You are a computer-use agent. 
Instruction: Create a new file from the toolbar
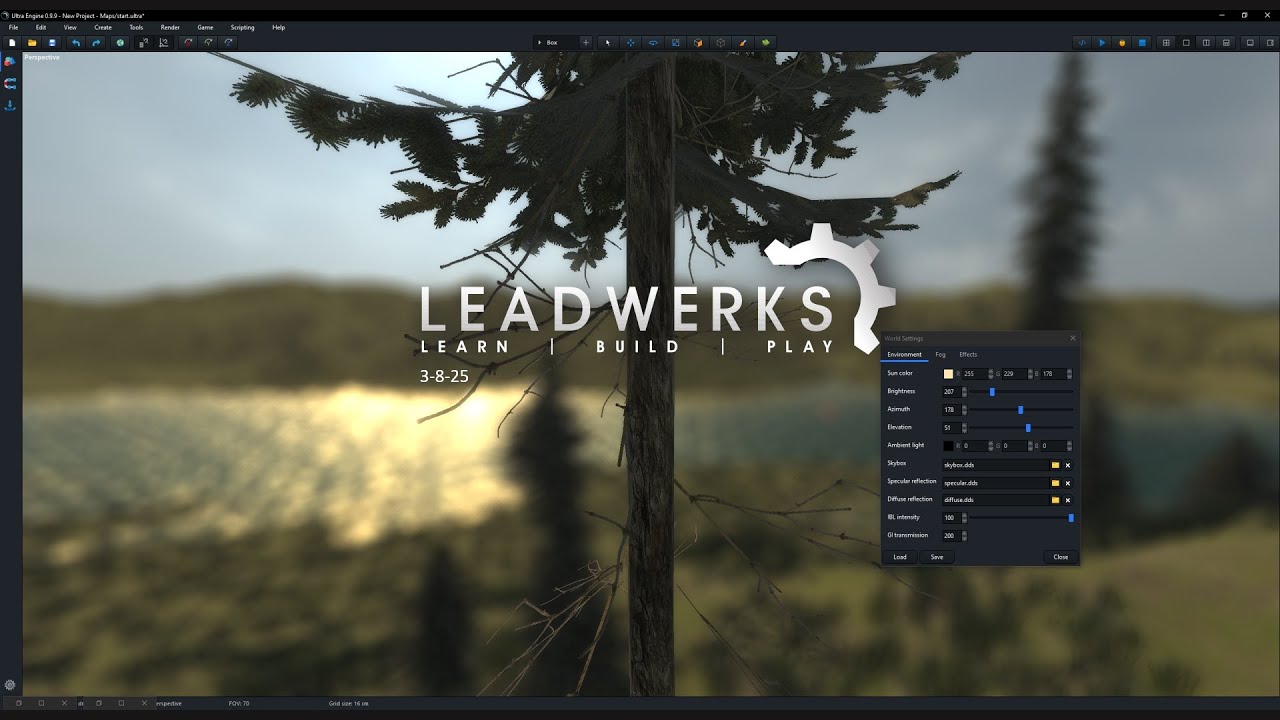(x=13, y=43)
